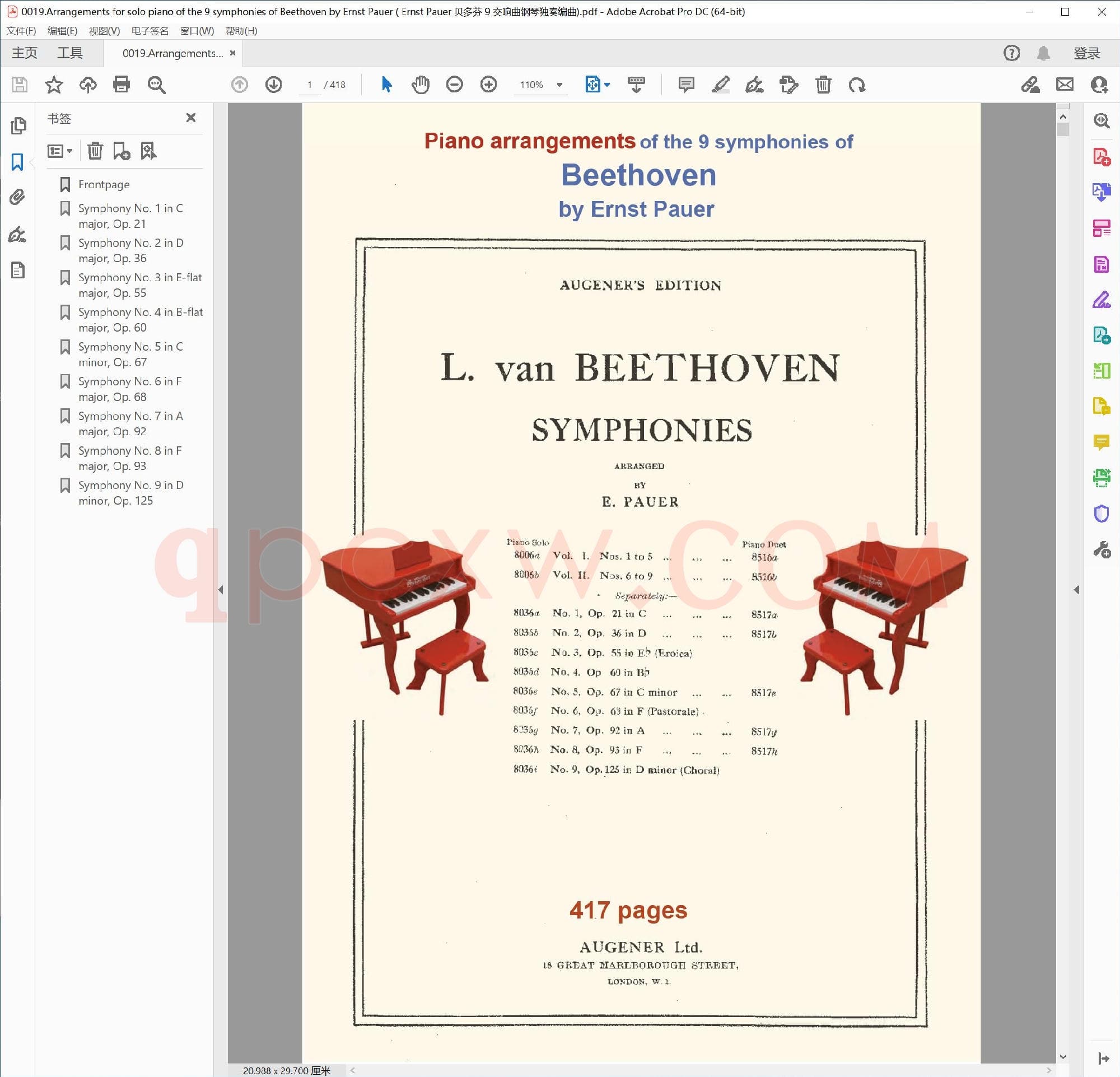
Task: Click the 登录 sign-in button
Action: 1086,53
